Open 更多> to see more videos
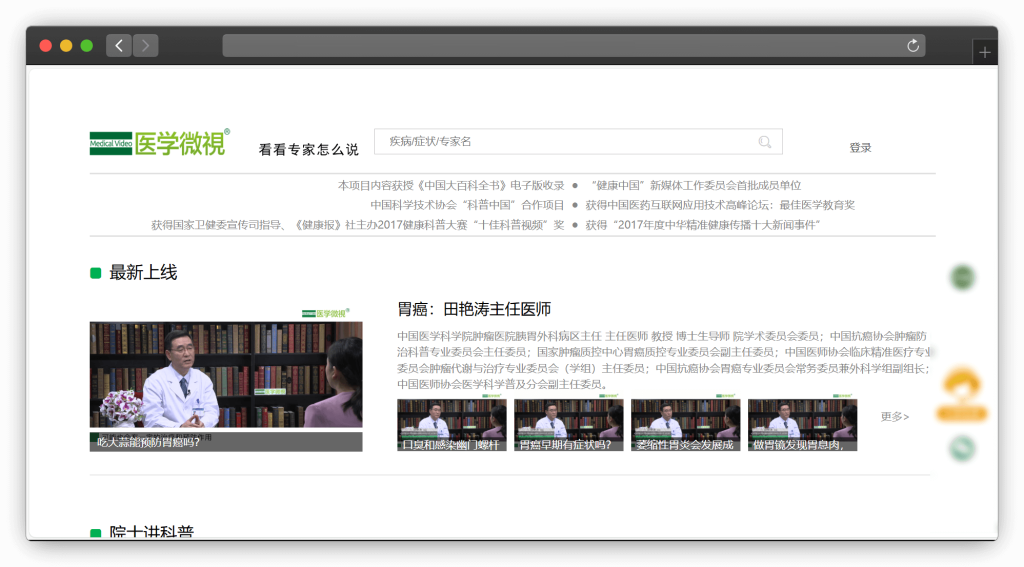Screen dimensions: 1024x567 point(894,417)
